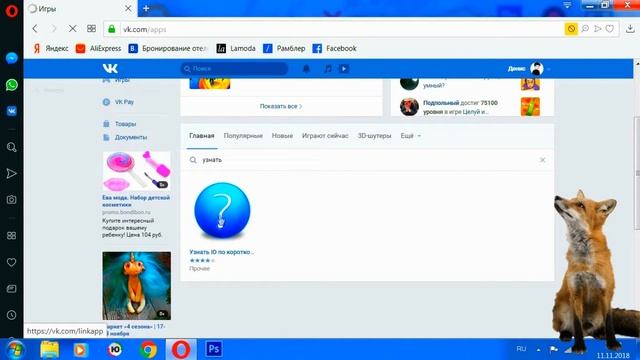The width and height of the screenshot is (640, 360).
Task: Open Speed Dial from the toolbar
Action: [x=91, y=29]
